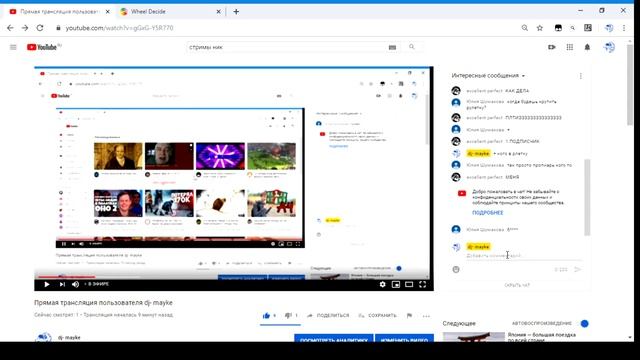
Task: Go back in browser history
Action: pyautogui.click(x=10, y=28)
